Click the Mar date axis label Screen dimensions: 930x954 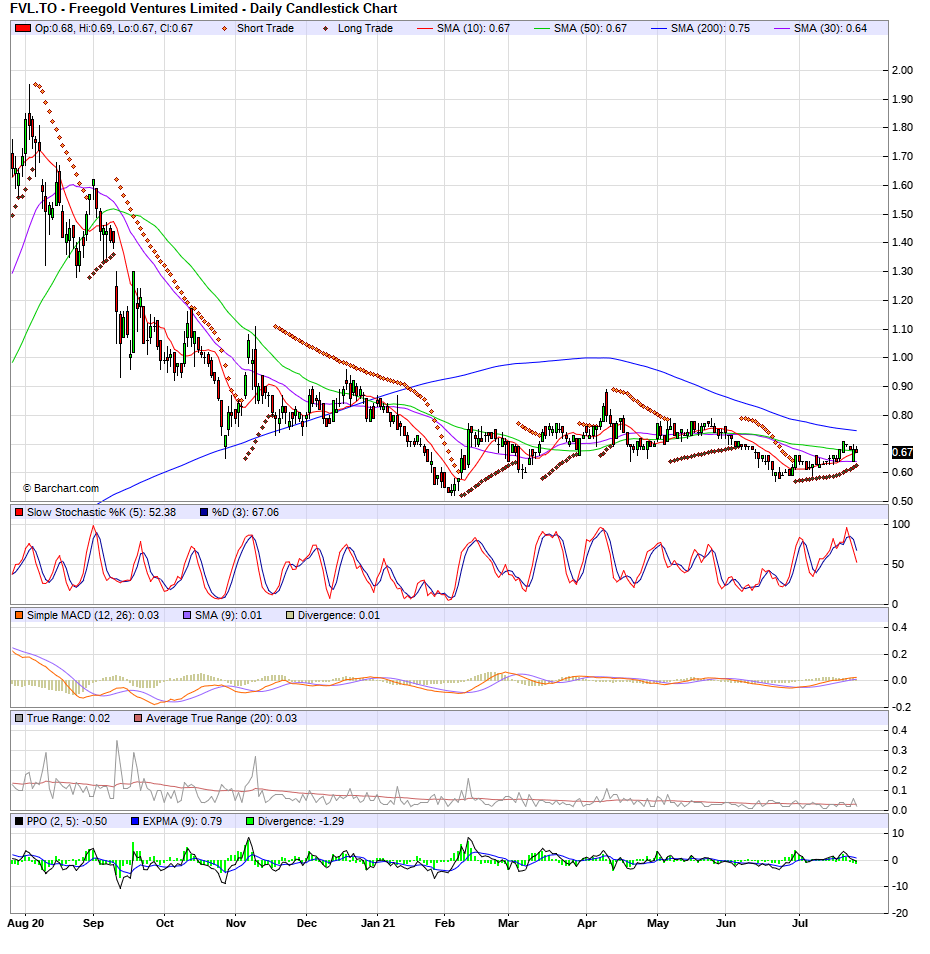pos(508,923)
